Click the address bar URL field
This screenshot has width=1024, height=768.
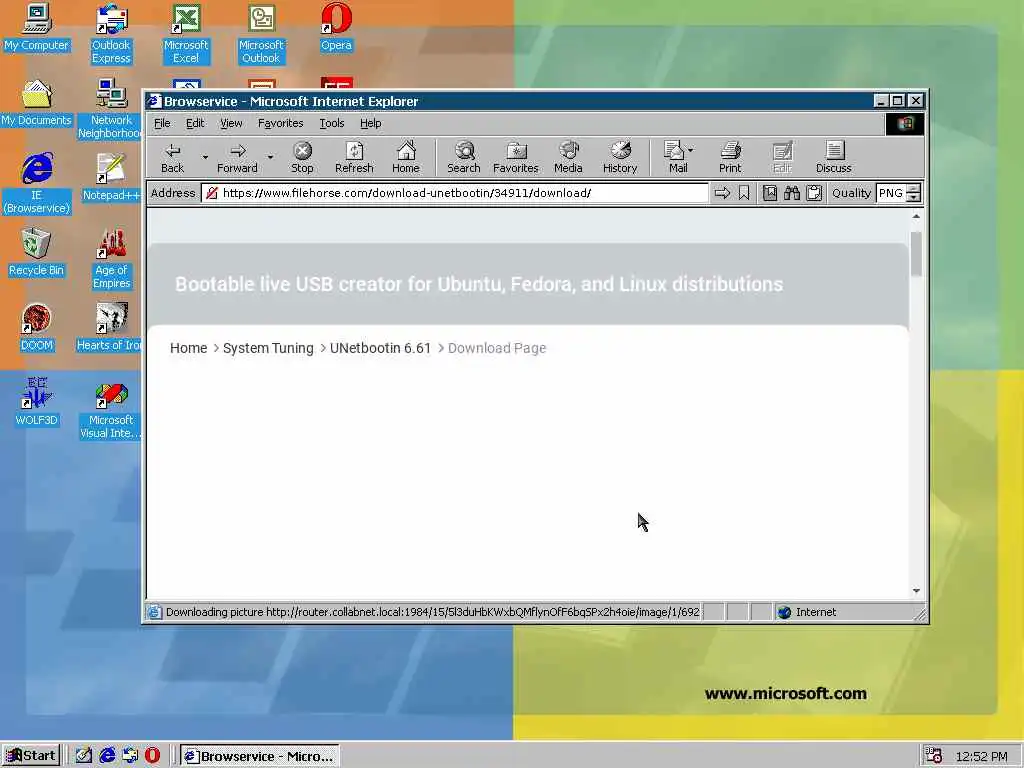455,193
